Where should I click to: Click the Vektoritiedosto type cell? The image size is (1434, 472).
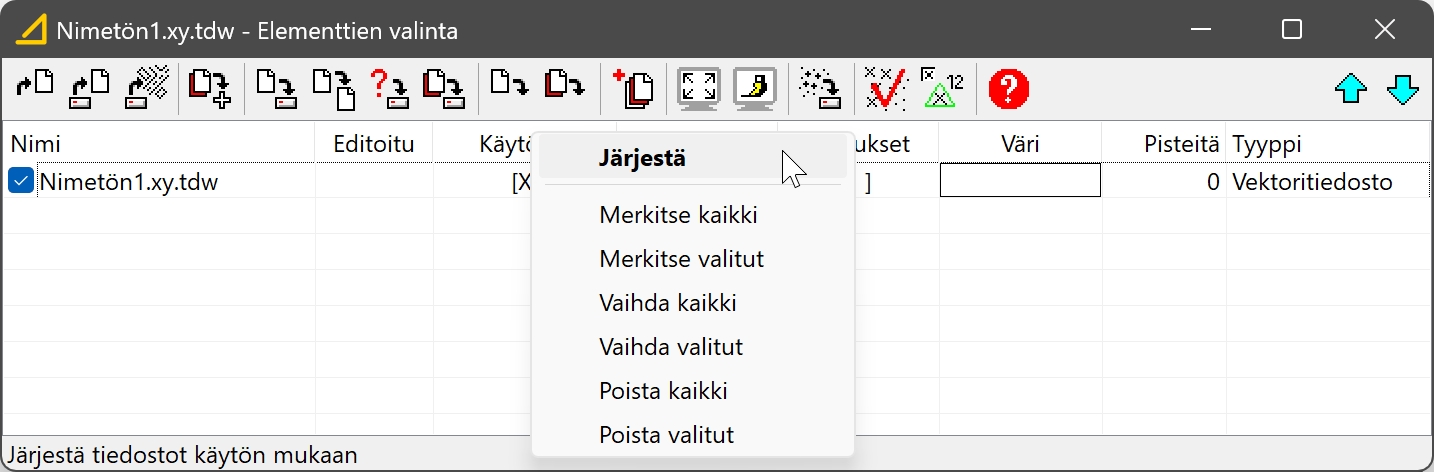[1328, 182]
